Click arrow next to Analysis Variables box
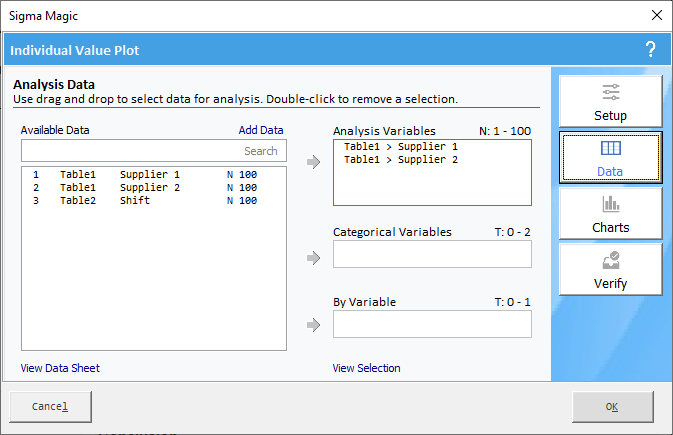The height and width of the screenshot is (435, 673). pyautogui.click(x=314, y=162)
